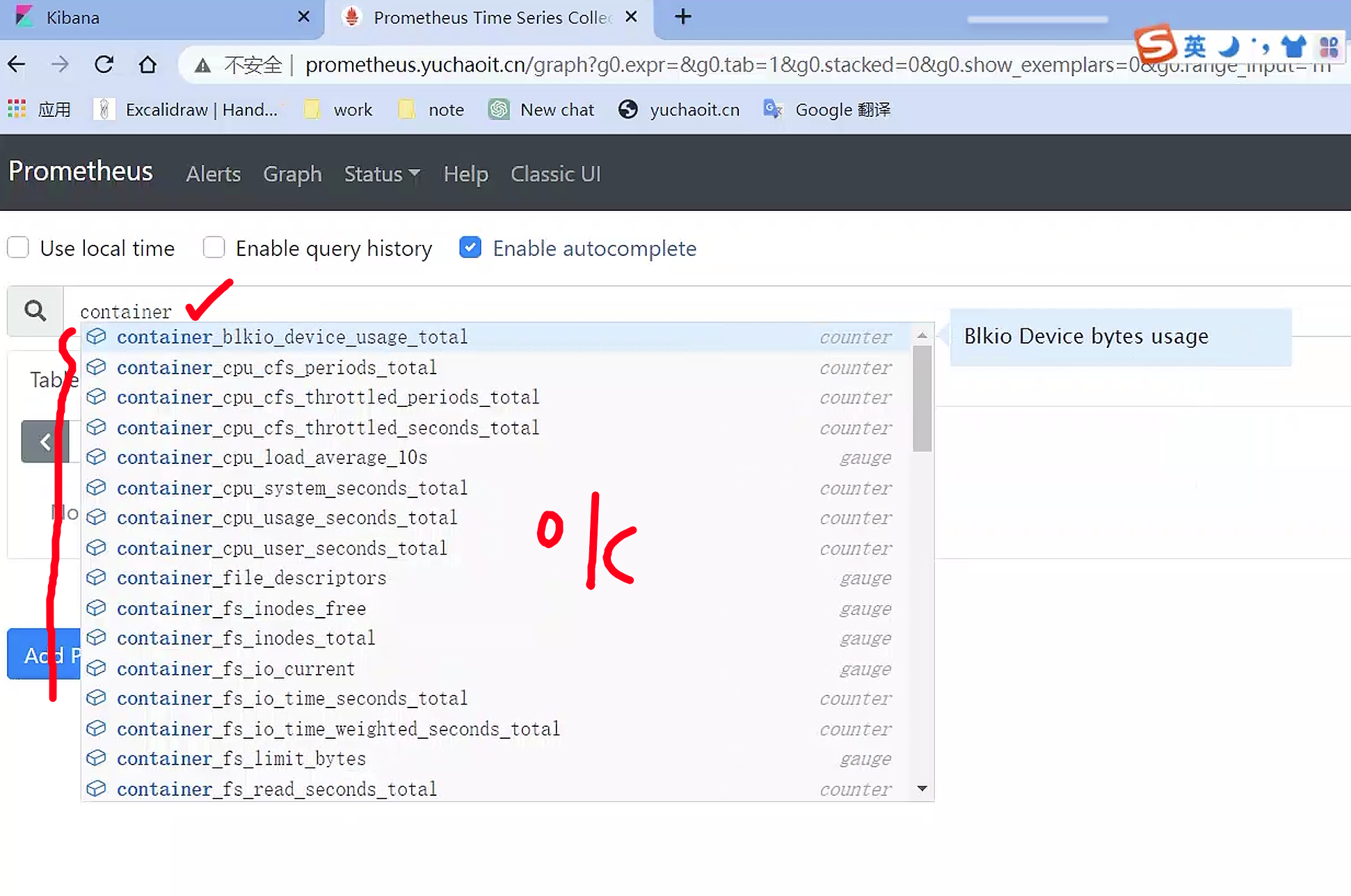
Task: Click the search magnifier icon beside query box
Action: click(x=35, y=310)
